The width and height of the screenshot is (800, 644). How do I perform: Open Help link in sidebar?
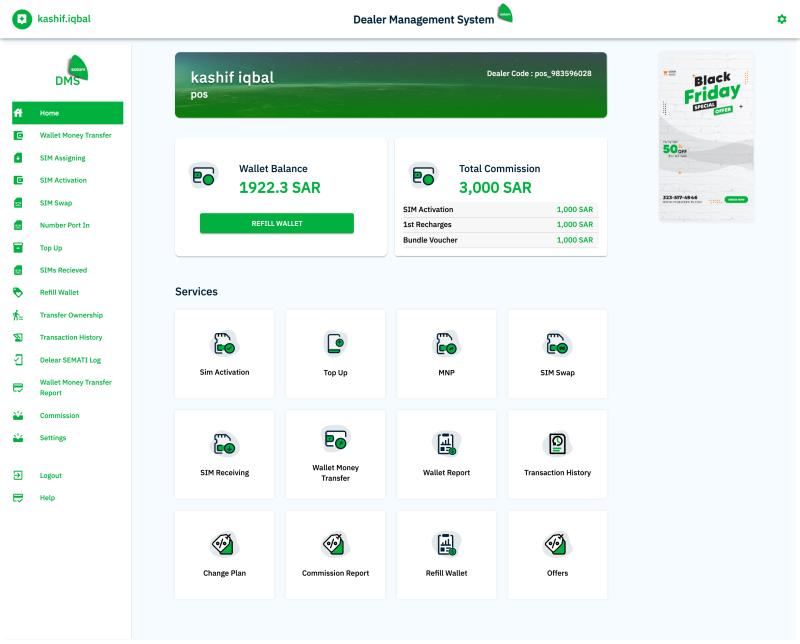tap(47, 498)
